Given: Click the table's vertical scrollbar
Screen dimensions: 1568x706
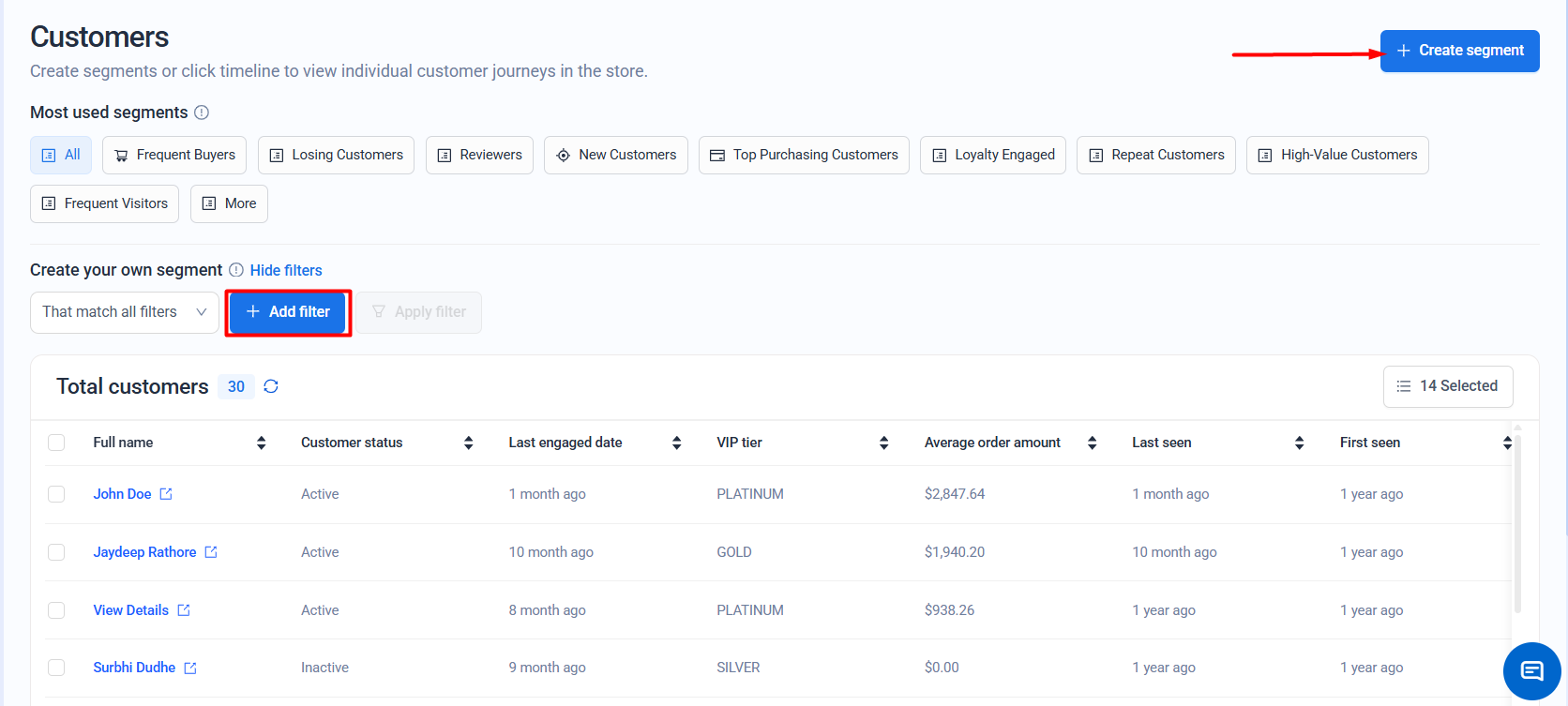Looking at the screenshot, I should point(1517,525).
